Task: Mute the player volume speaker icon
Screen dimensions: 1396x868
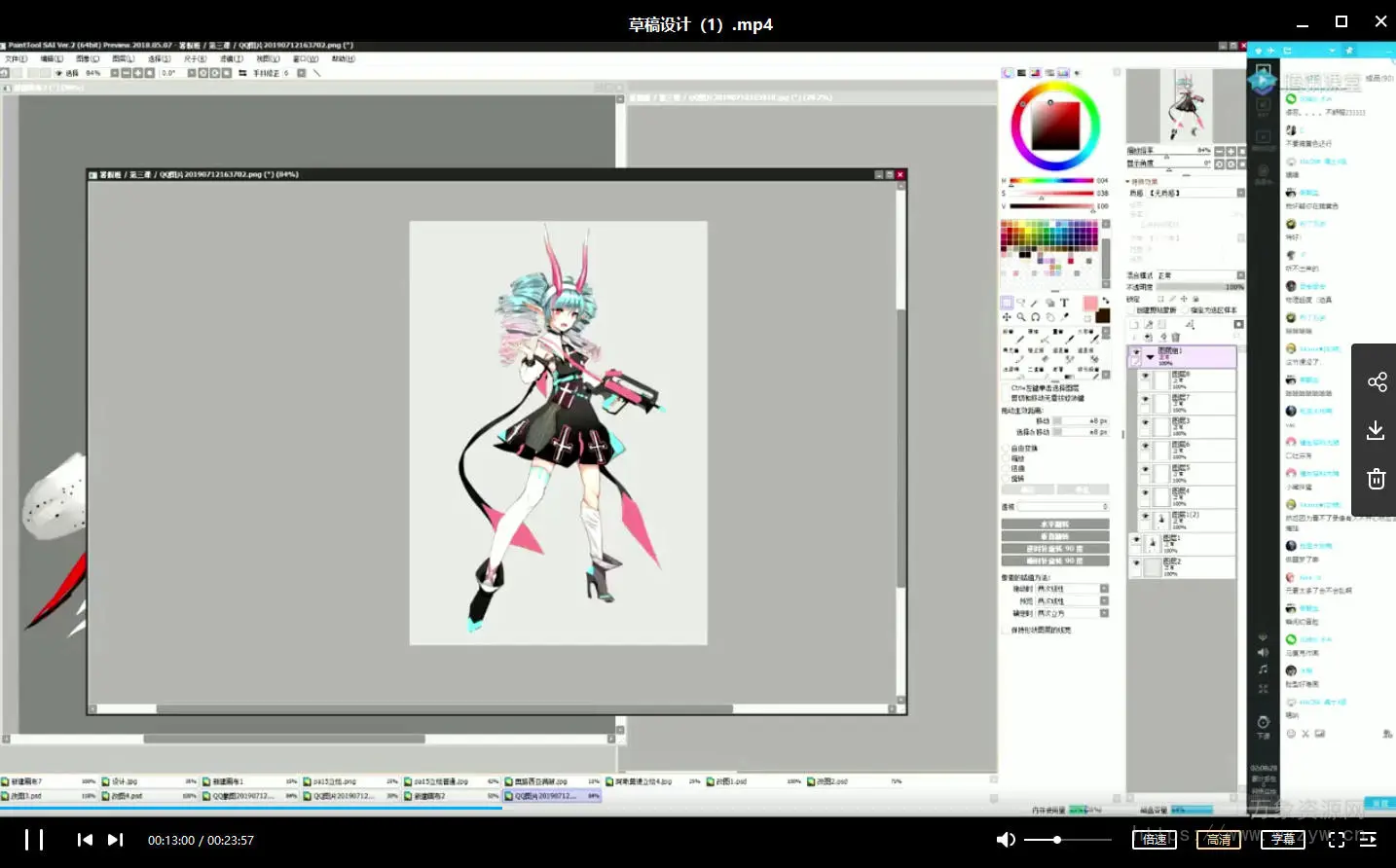Action: pyautogui.click(x=1006, y=840)
